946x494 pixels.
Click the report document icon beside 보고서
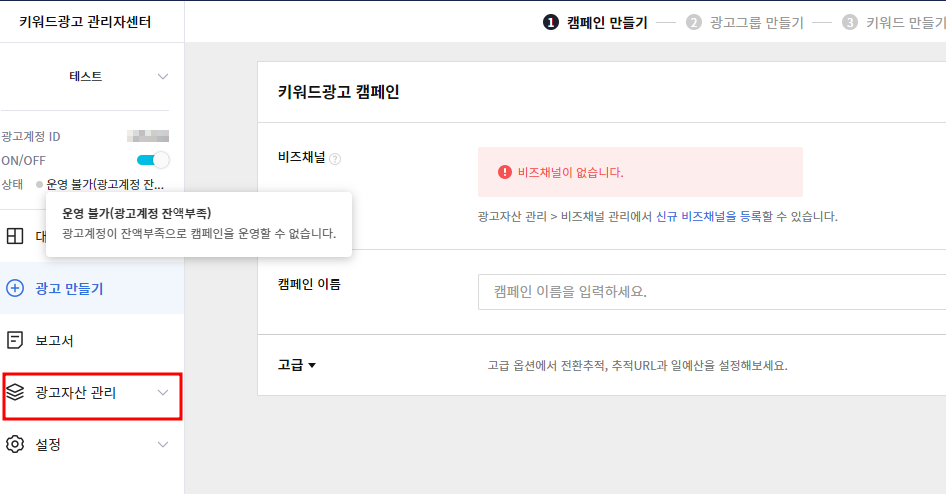[x=15, y=340]
